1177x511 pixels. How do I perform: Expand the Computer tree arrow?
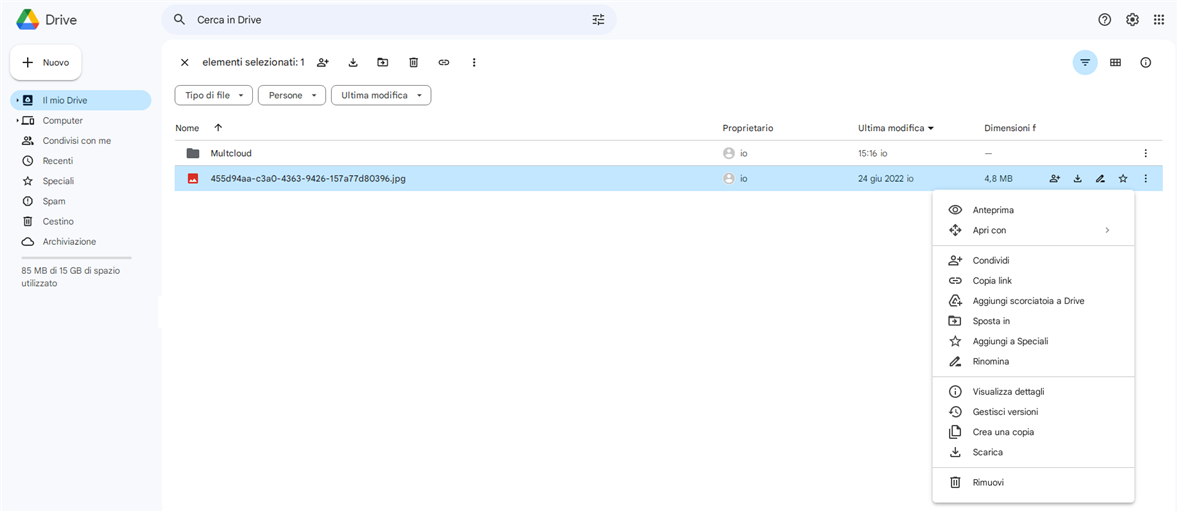pyautogui.click(x=17, y=120)
